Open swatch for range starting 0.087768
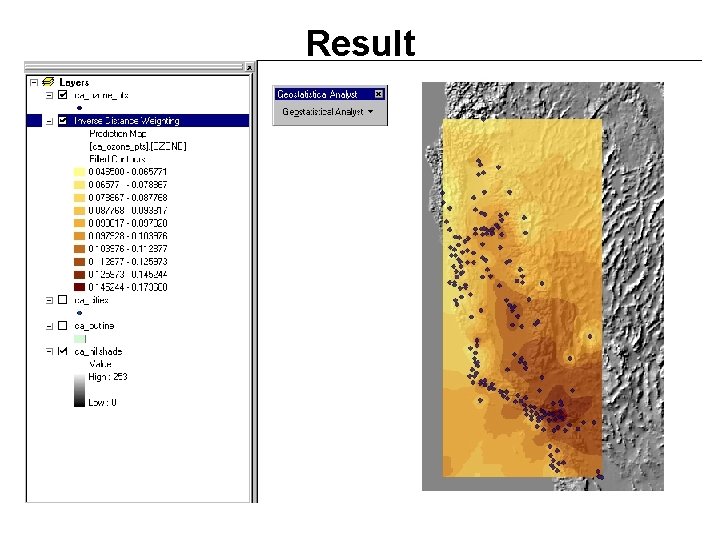The height and width of the screenshot is (540, 720). 79,211
